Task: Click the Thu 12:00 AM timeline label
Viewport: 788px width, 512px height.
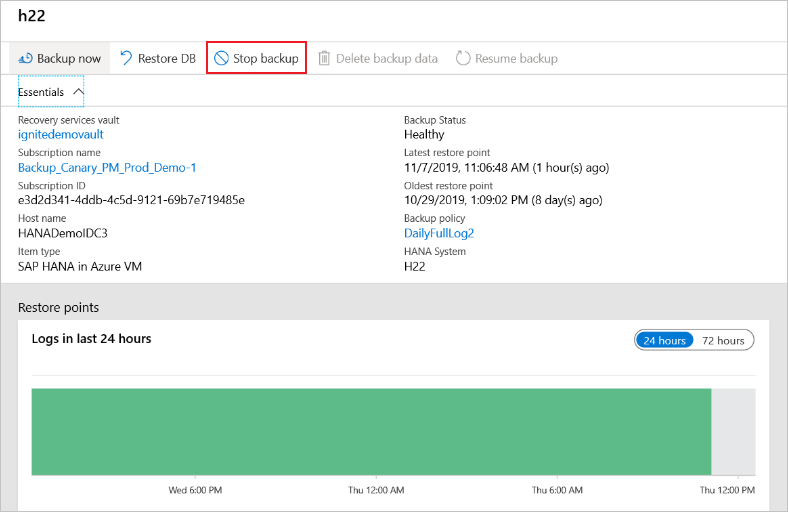Action: [x=376, y=490]
